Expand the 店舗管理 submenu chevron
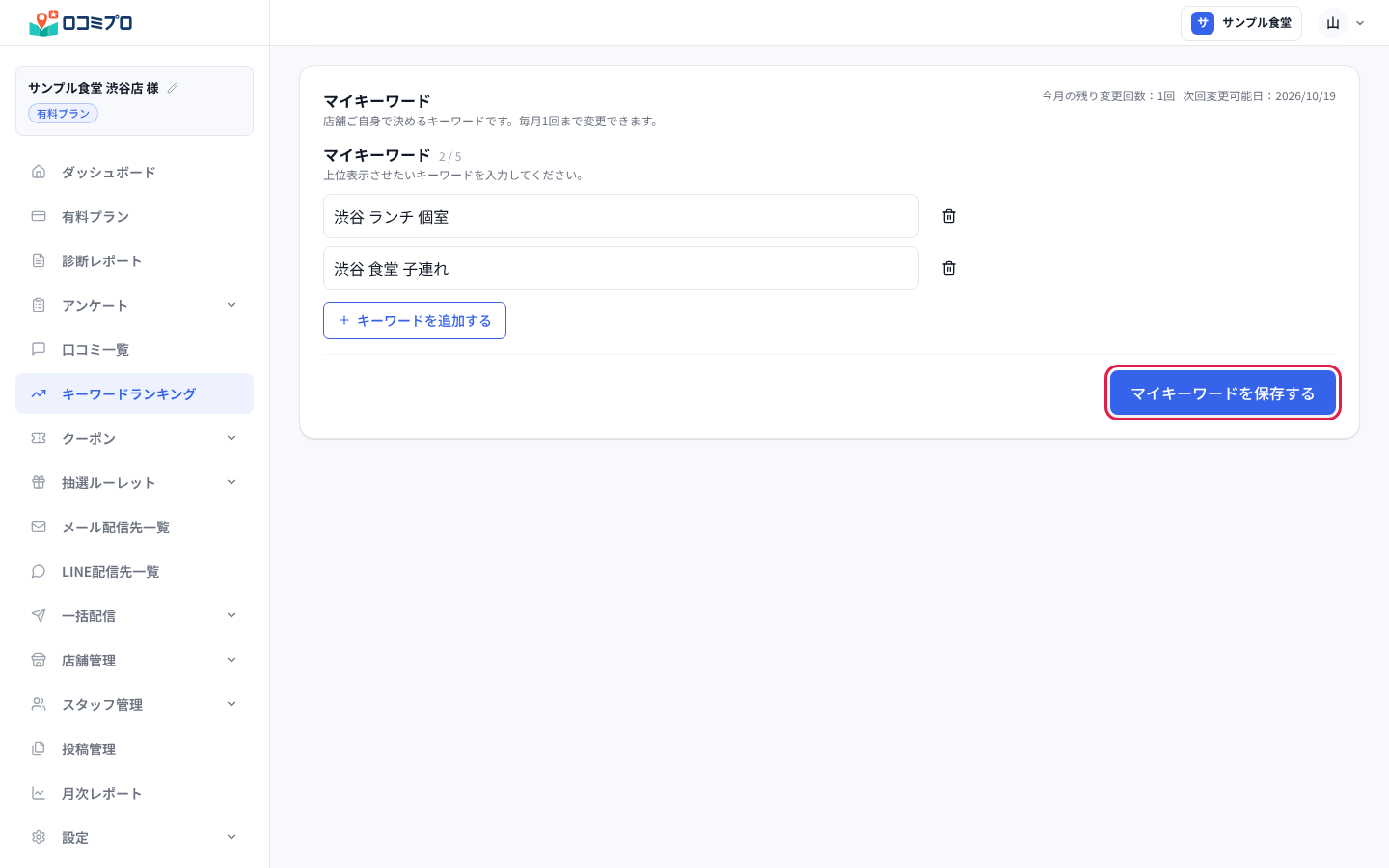 [x=231, y=660]
